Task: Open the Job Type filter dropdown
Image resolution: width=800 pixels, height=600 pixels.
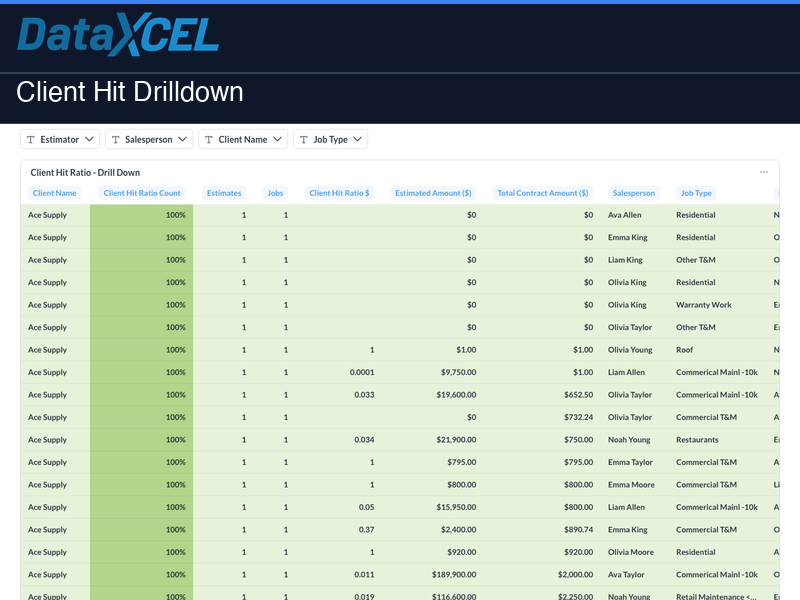Action: coord(358,139)
